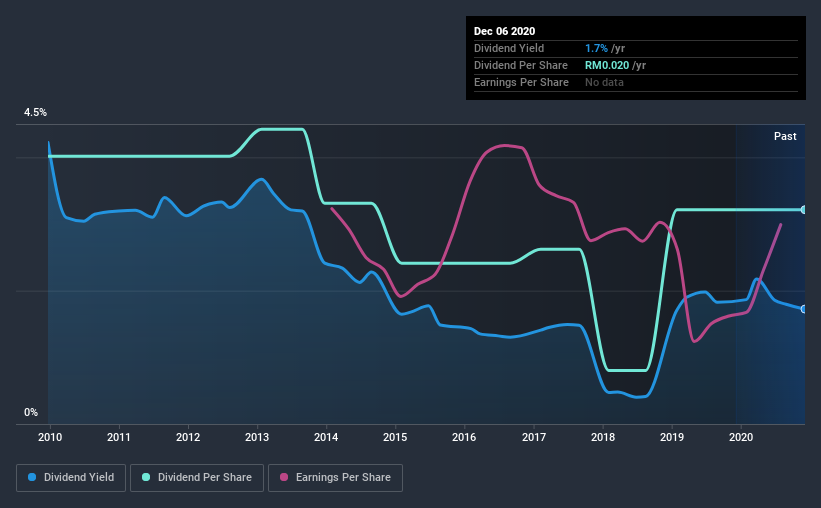Click the Past region label
This screenshot has width=821, height=508.
pos(785,136)
